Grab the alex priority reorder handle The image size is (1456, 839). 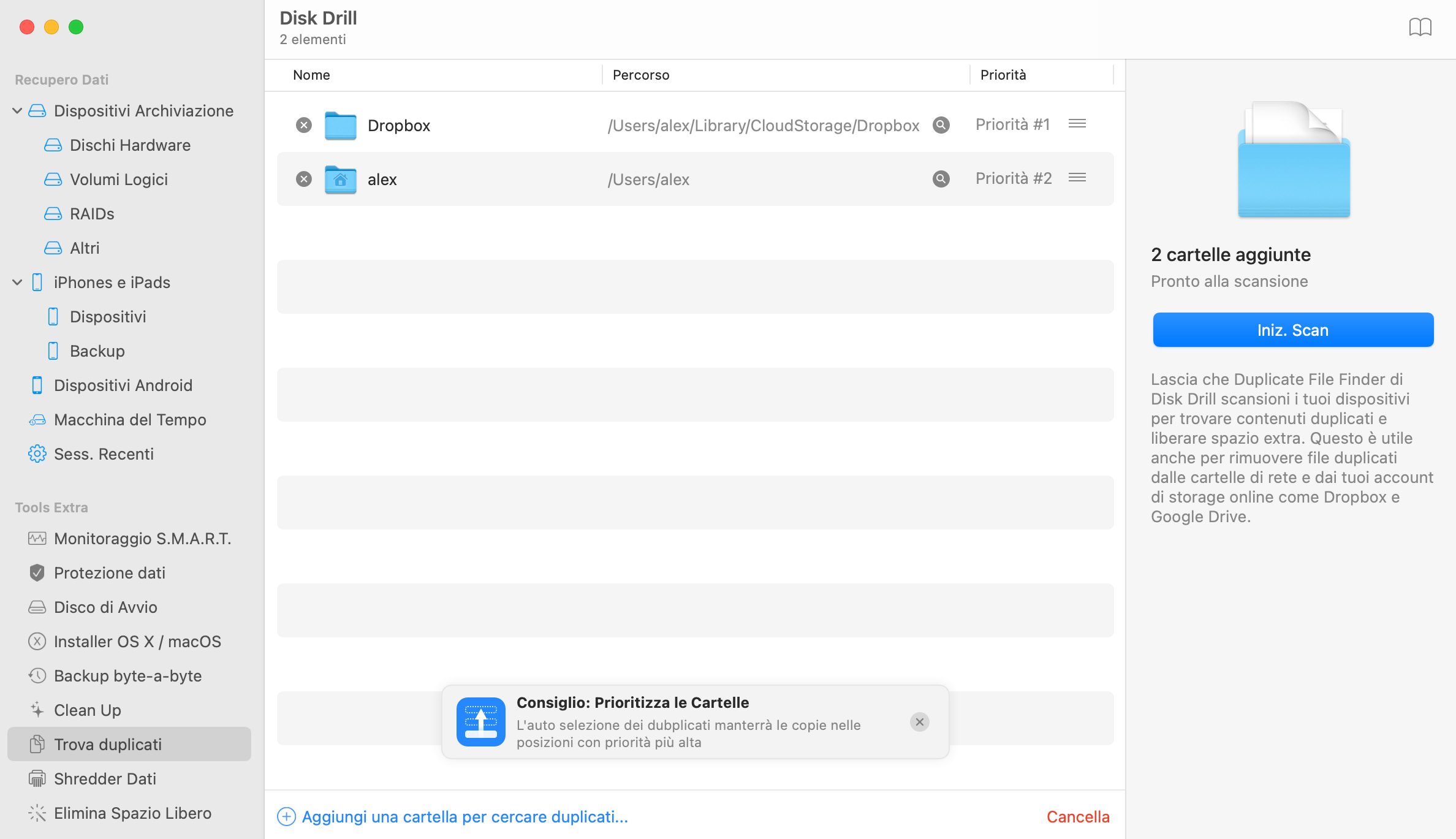pyautogui.click(x=1077, y=178)
